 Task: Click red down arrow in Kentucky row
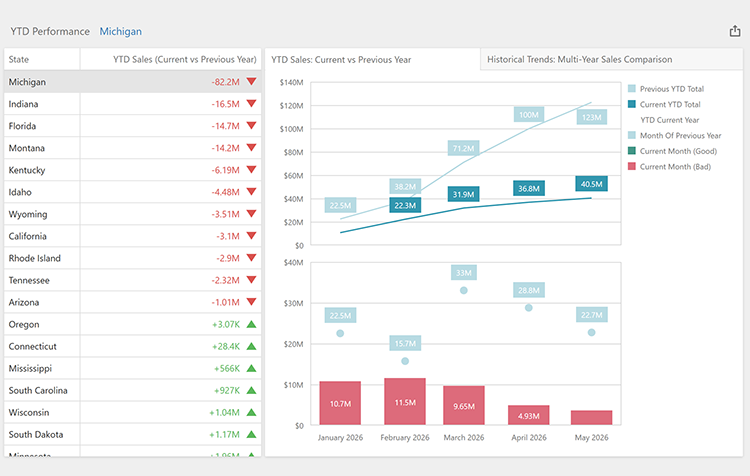pos(252,169)
